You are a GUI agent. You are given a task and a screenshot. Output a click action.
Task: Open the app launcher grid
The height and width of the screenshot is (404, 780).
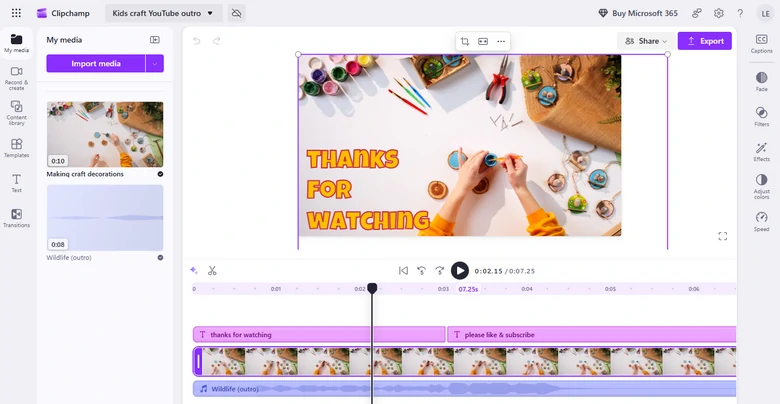(16, 13)
